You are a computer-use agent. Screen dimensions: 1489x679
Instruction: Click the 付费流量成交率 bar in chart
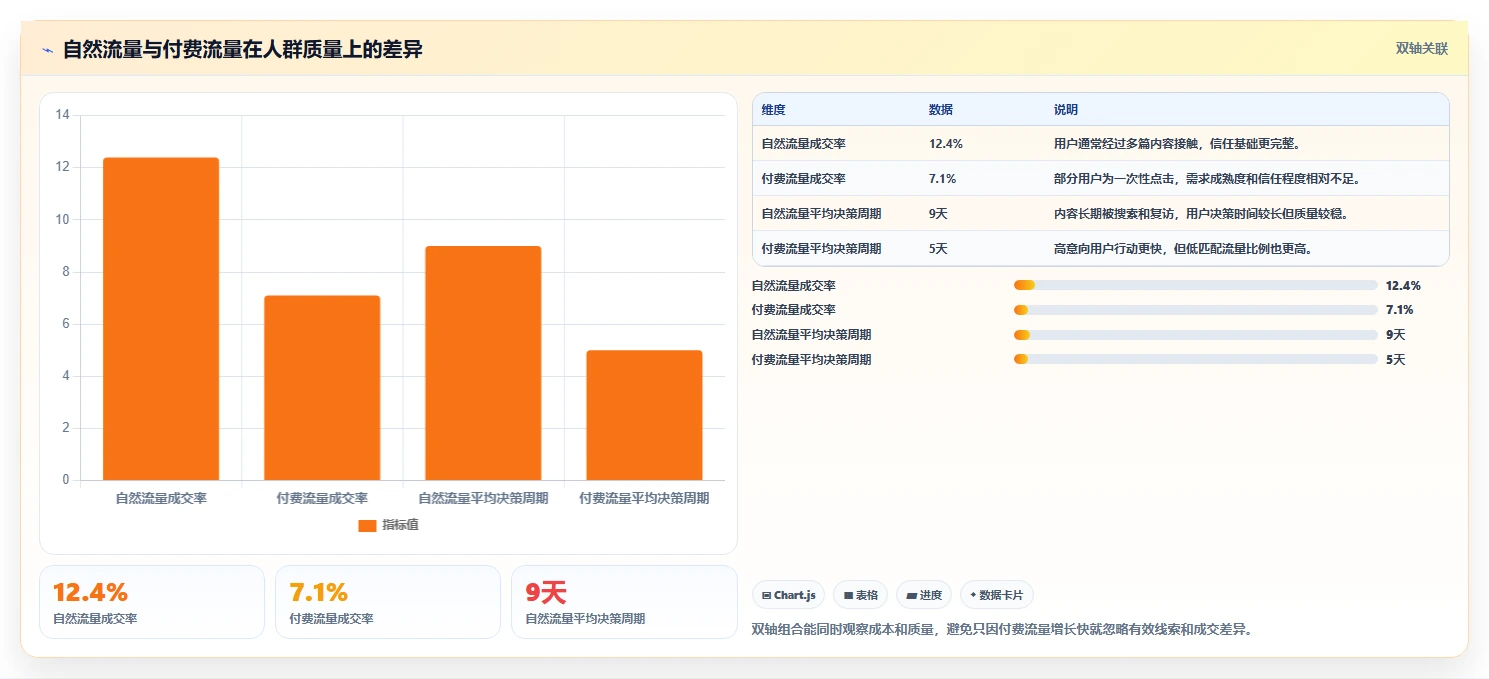322,388
